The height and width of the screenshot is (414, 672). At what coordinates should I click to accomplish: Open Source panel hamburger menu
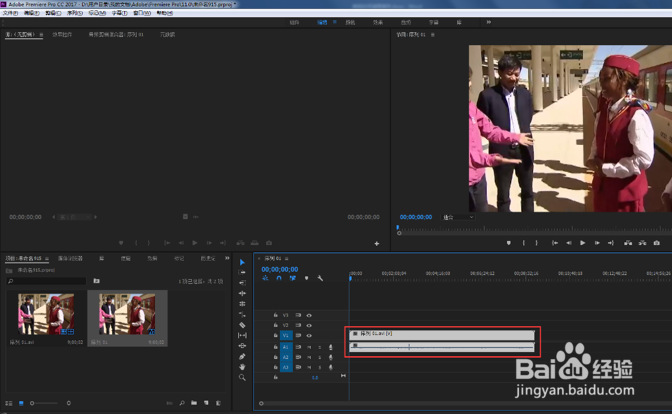click(41, 35)
